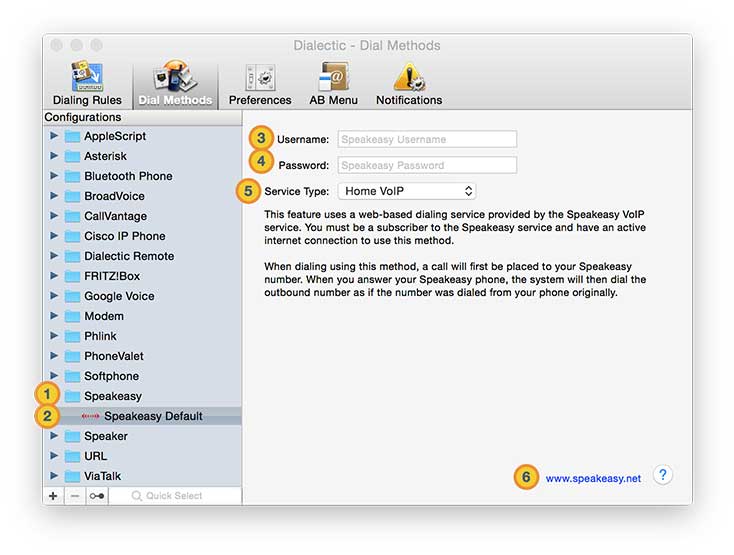Screen dimensions: 734x555
Task: Click the red Speakeasy Default connection icon
Action: coord(90,416)
